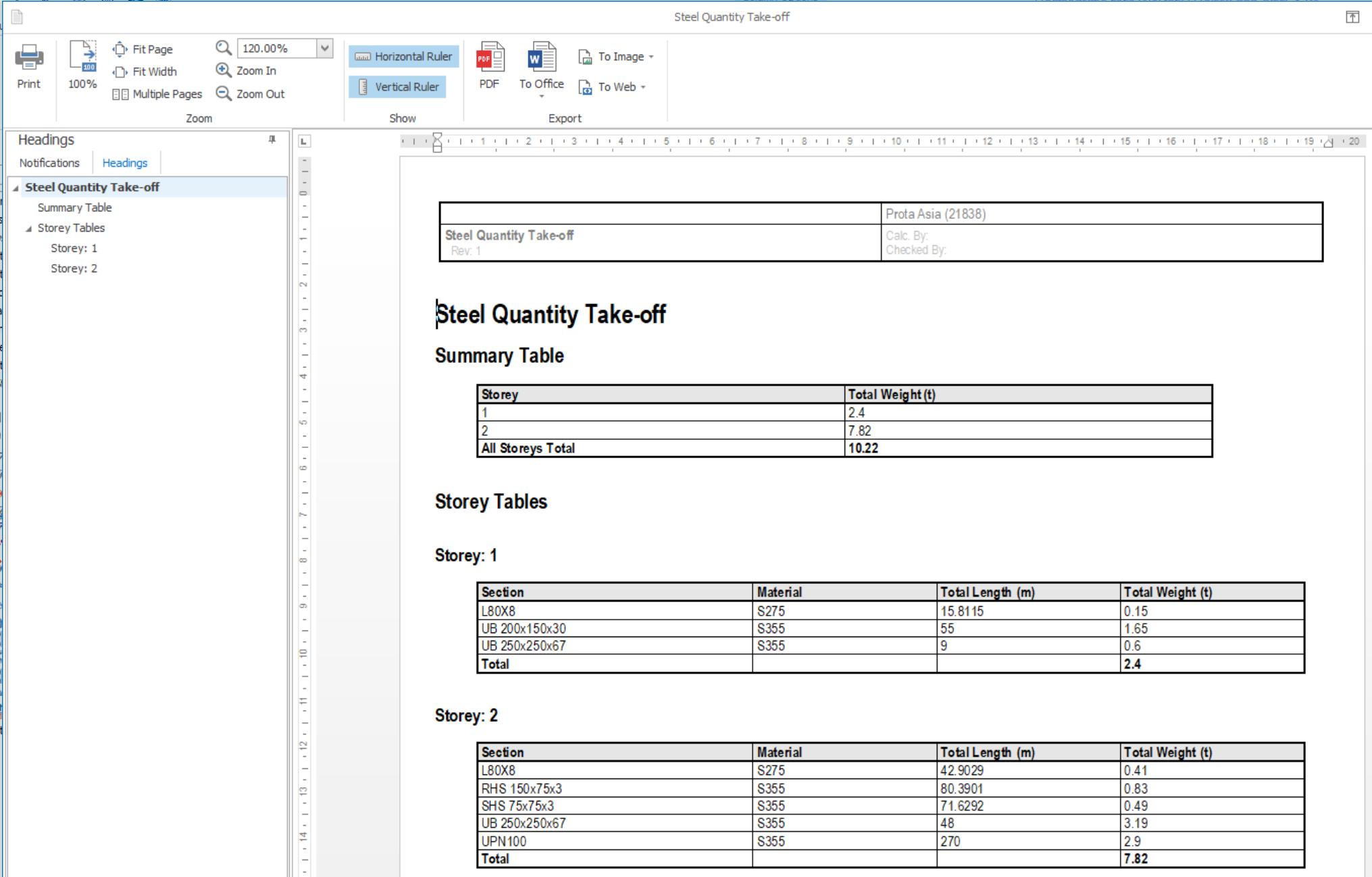Screen dimensions: 1372x877
Task: Jump to Storey: 2 heading
Action: pyautogui.click(x=74, y=268)
